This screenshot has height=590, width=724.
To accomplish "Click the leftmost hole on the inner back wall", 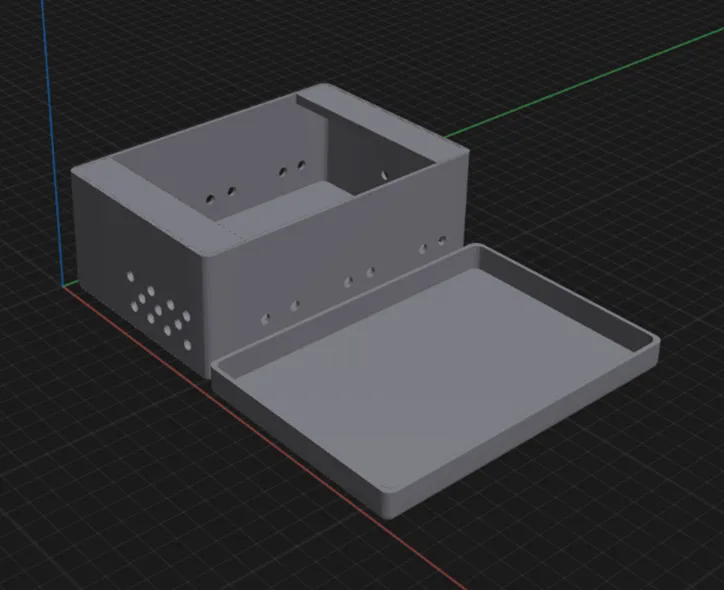I will (209, 200).
